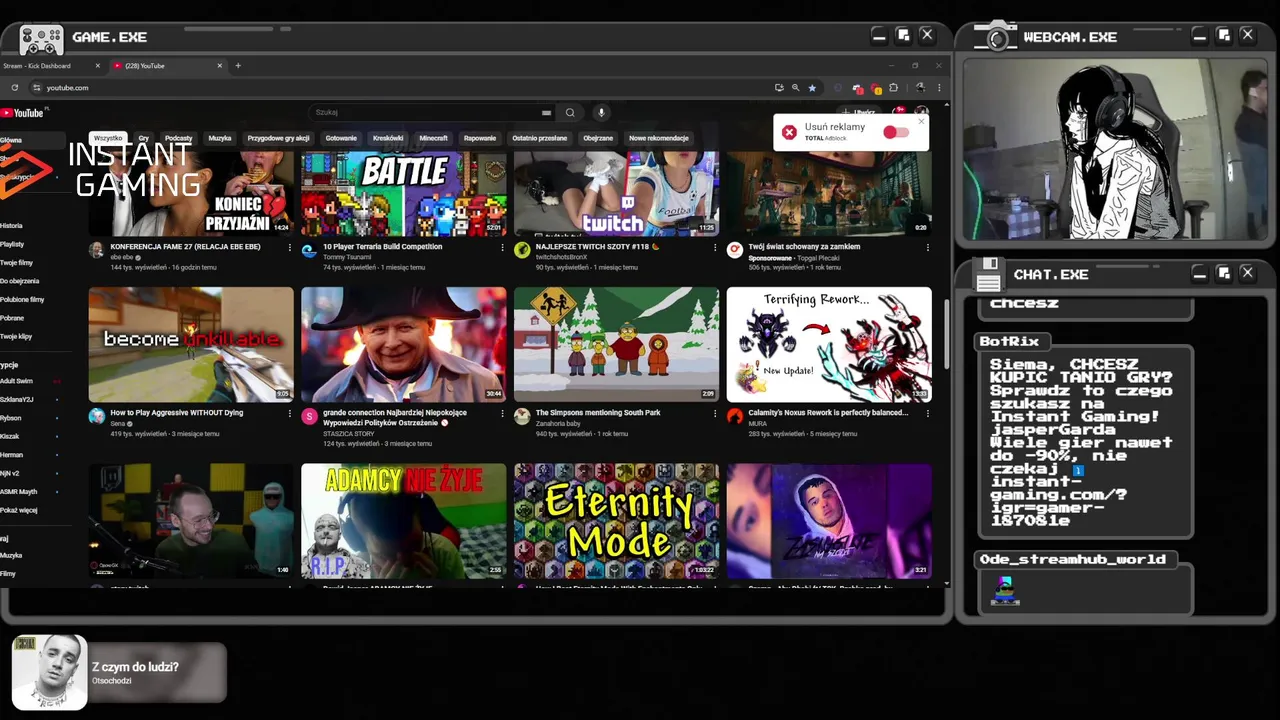Click the YouTube search magnifier button
Screen dimensions: 1280x720
[x=570, y=113]
